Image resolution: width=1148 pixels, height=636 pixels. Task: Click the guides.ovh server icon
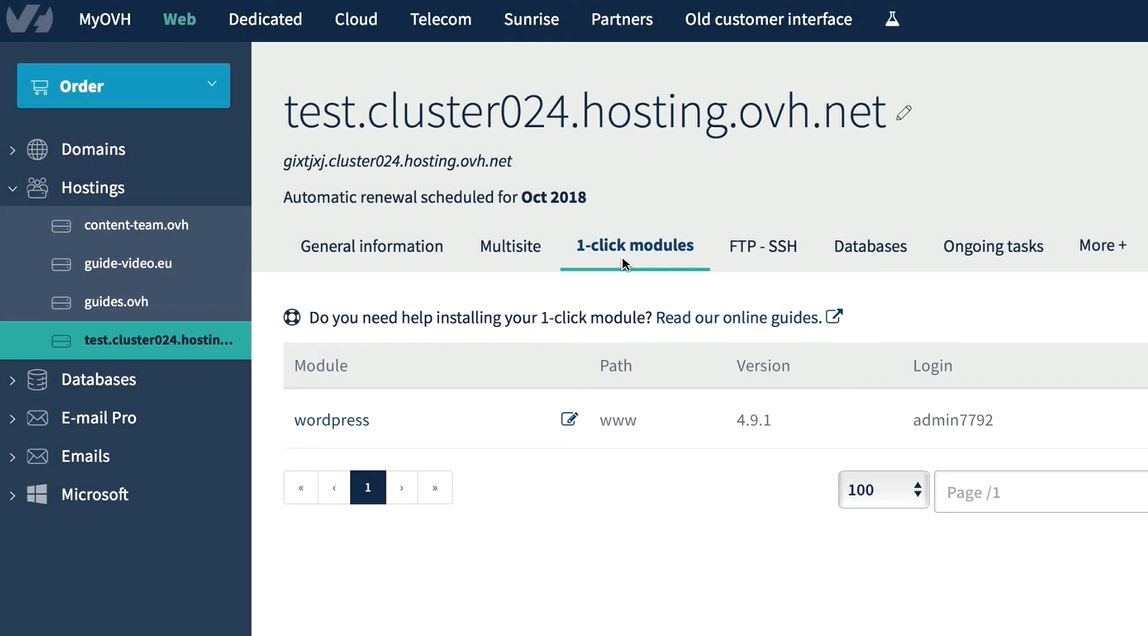pyautogui.click(x=62, y=302)
